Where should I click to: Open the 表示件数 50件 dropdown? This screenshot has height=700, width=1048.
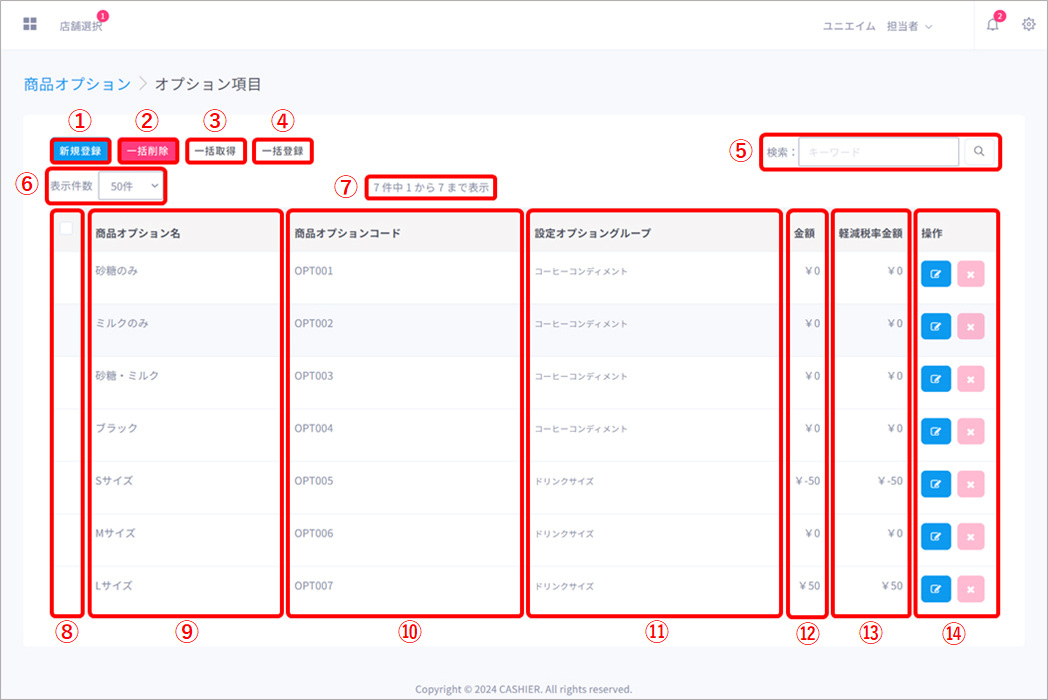(131, 186)
